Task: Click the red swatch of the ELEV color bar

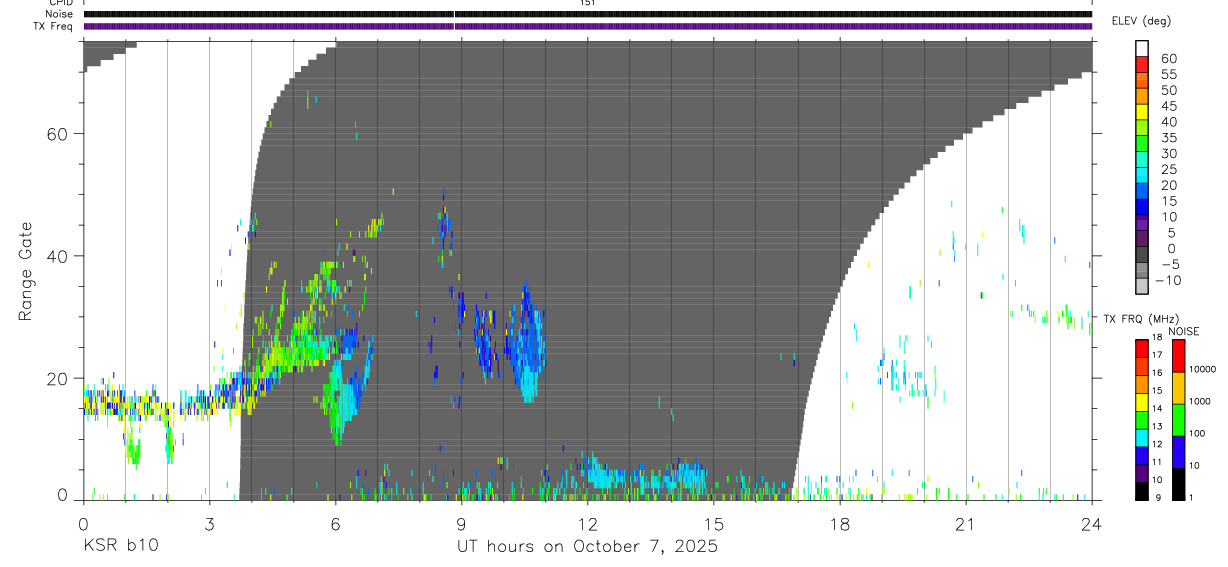Action: [x=1142, y=65]
